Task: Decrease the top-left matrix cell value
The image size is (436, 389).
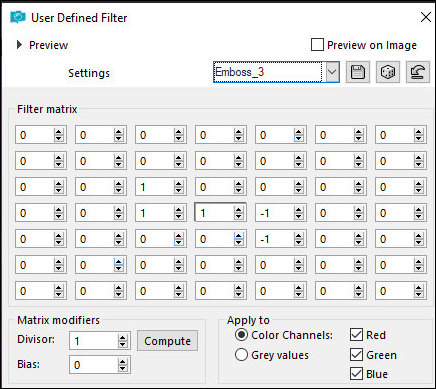Action: click(59, 138)
